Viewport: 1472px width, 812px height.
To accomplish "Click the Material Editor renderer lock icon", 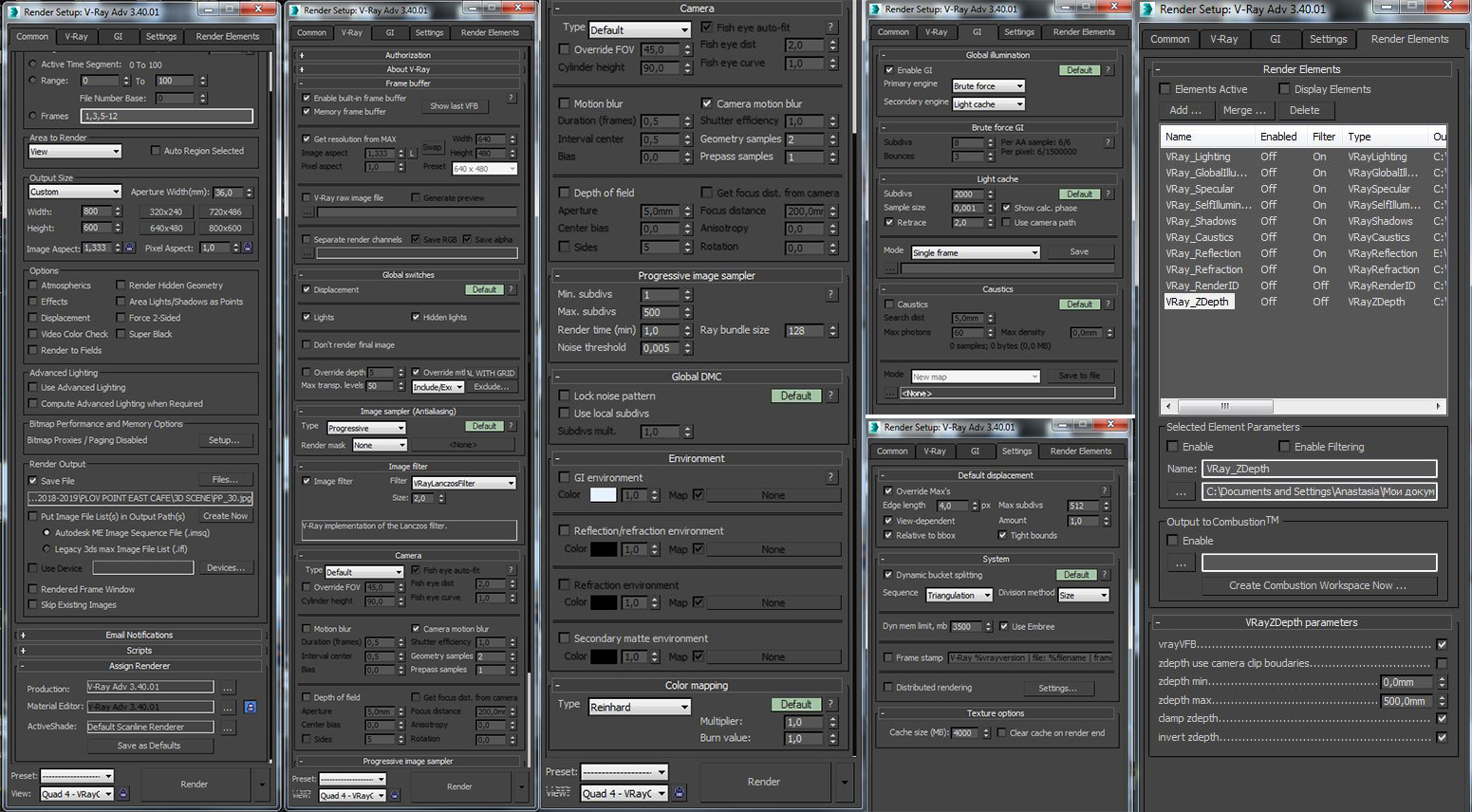I will 251,707.
